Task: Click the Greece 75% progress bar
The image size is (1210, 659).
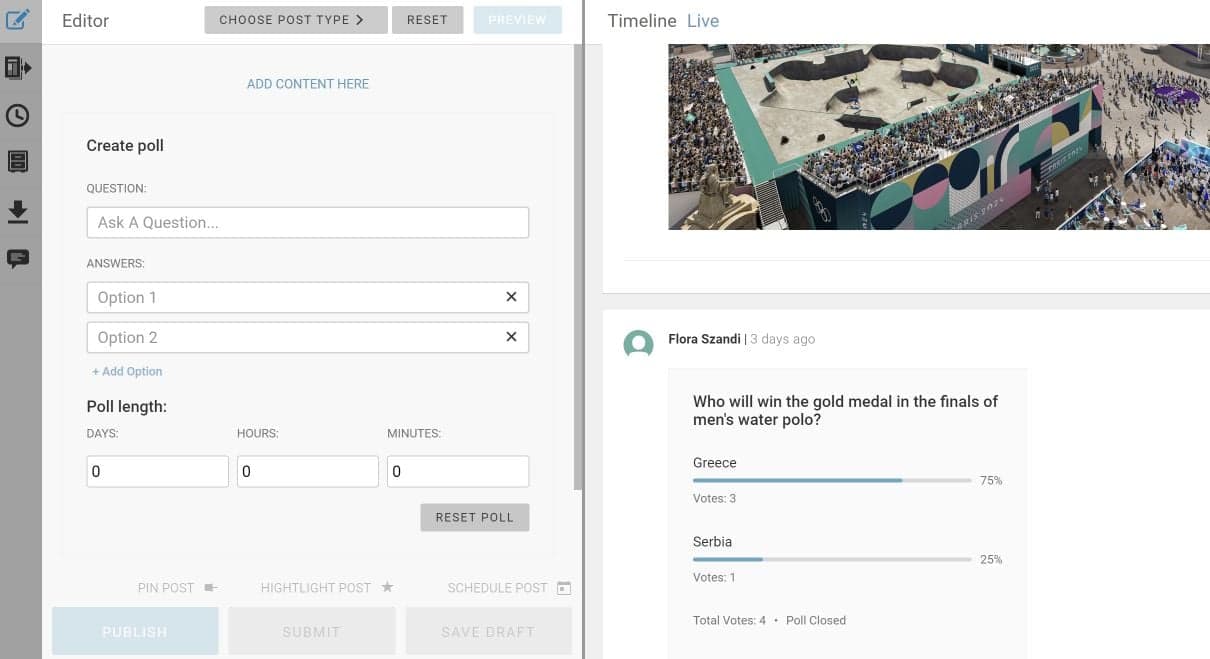Action: [x=832, y=480]
